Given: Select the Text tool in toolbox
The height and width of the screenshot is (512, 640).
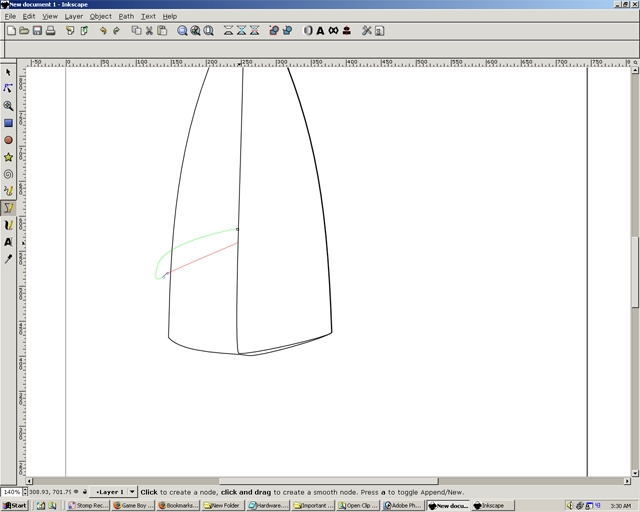Looking at the screenshot, I should 8,242.
